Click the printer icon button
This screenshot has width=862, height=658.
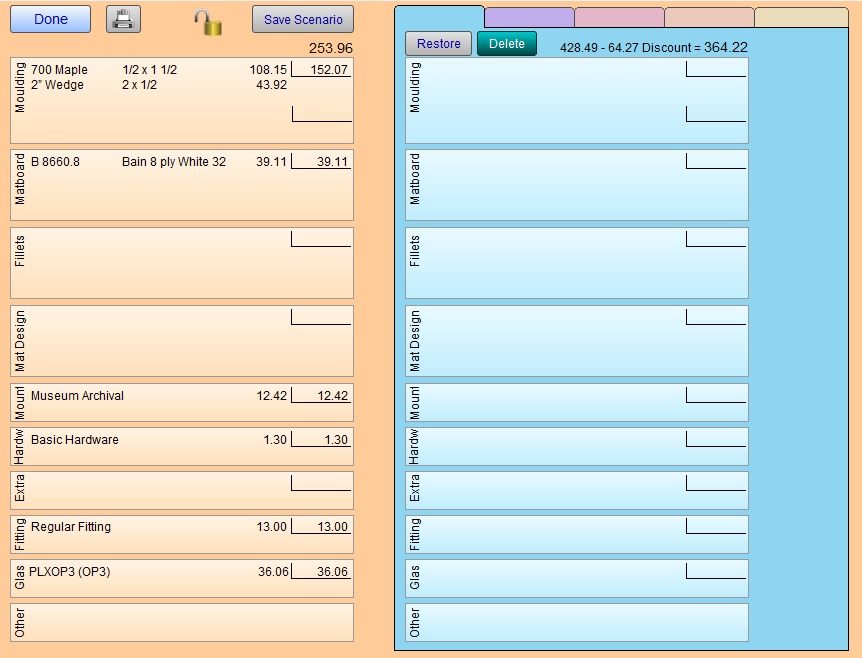point(123,19)
